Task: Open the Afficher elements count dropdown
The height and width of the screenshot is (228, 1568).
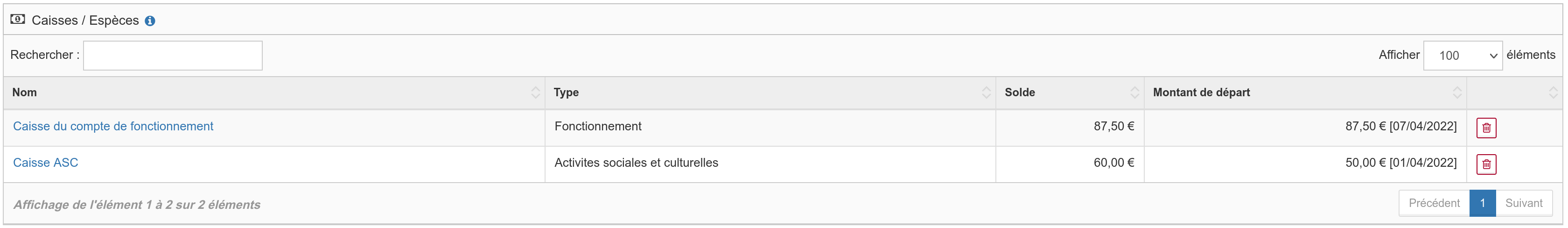Action: [1462, 56]
